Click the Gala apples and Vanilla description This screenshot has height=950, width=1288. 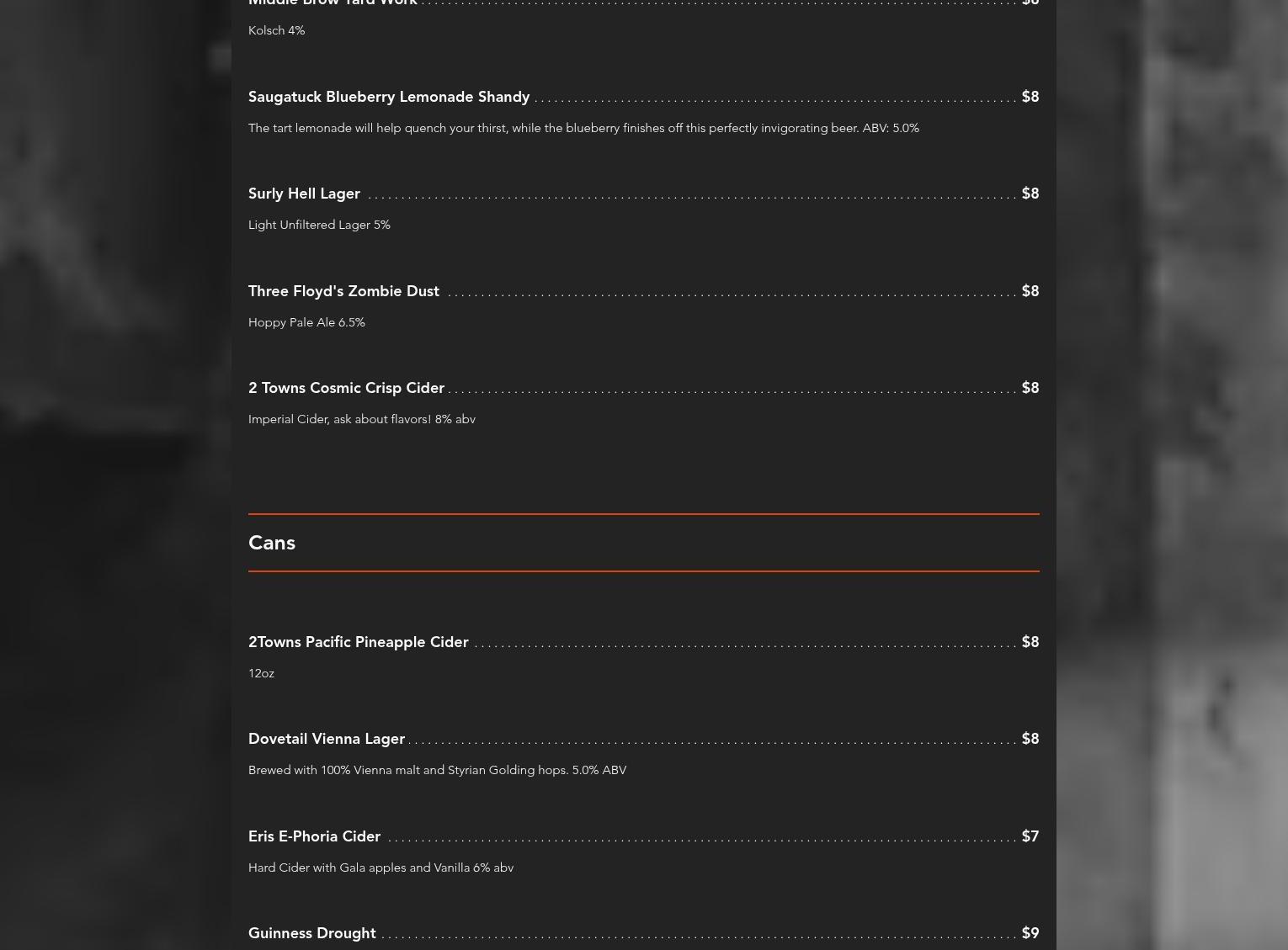(x=381, y=868)
